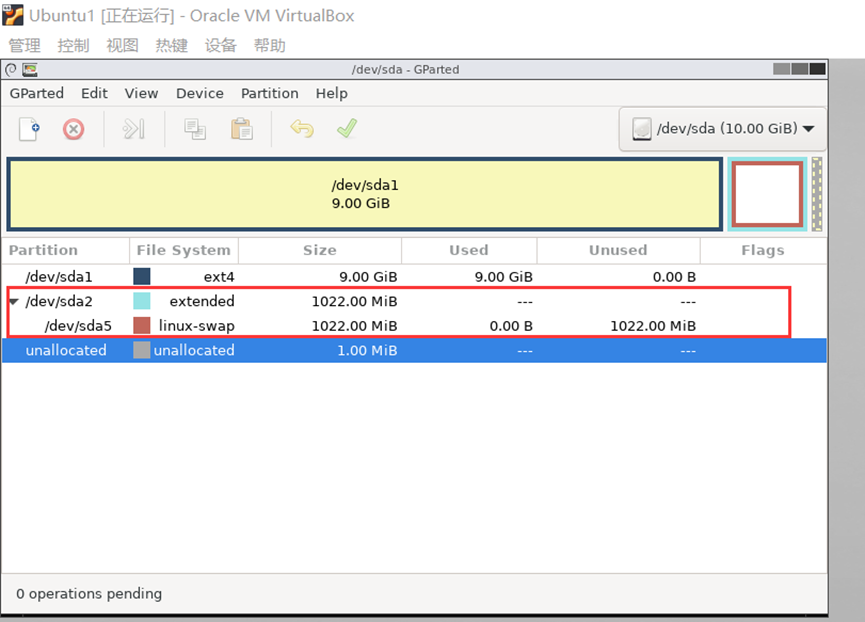Image resolution: width=865 pixels, height=622 pixels.
Task: Open VirtualBox 热键 menu
Action: pyautogui.click(x=172, y=45)
